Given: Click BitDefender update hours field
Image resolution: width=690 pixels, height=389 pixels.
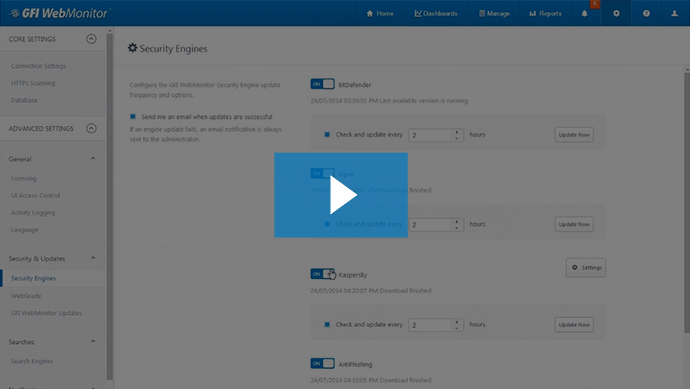Looking at the screenshot, I should 436,135.
